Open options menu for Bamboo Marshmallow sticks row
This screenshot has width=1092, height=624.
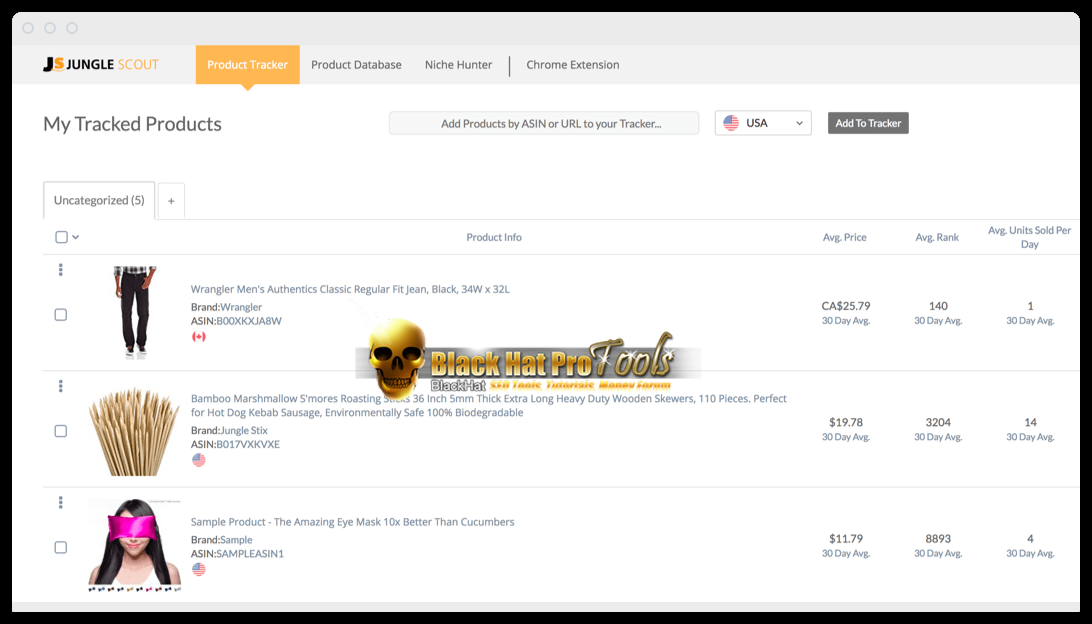point(61,386)
